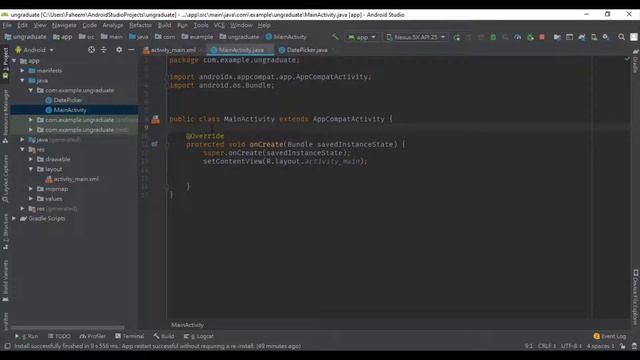The height and width of the screenshot is (360, 640).
Task: Open the Logcat tool window button
Action: click(199, 336)
